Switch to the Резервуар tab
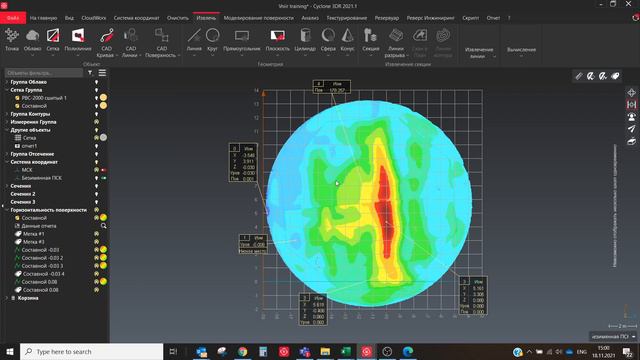The height and width of the screenshot is (360, 640). 387,18
